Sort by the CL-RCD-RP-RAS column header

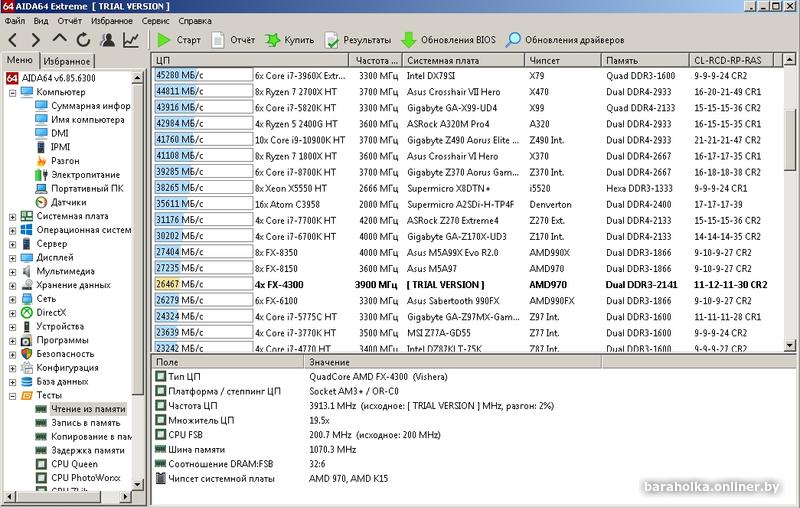pyautogui.click(x=731, y=60)
